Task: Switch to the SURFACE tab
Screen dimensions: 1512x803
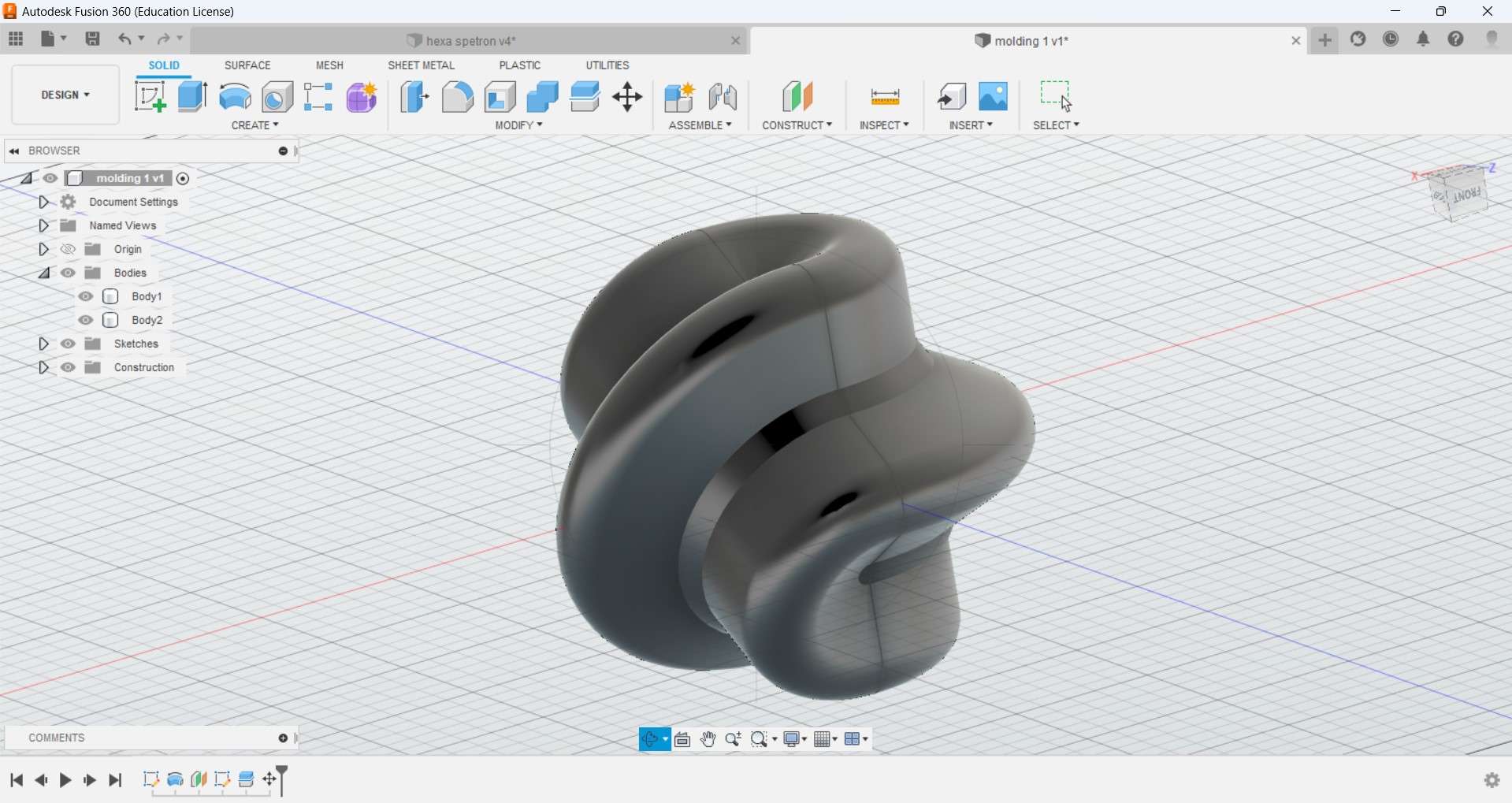Action: [x=247, y=65]
